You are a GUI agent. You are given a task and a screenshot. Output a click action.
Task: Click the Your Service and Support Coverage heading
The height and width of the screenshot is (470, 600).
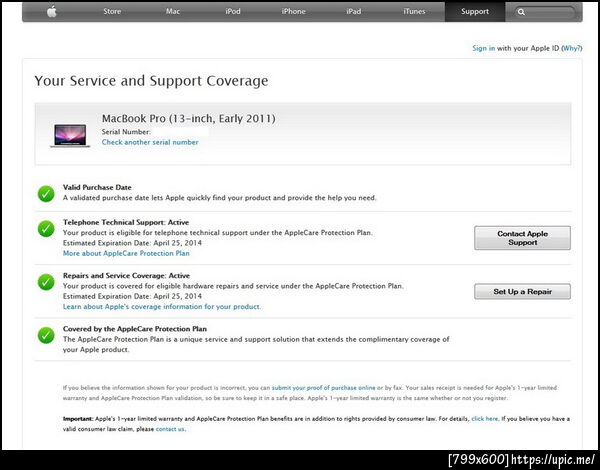click(x=151, y=81)
